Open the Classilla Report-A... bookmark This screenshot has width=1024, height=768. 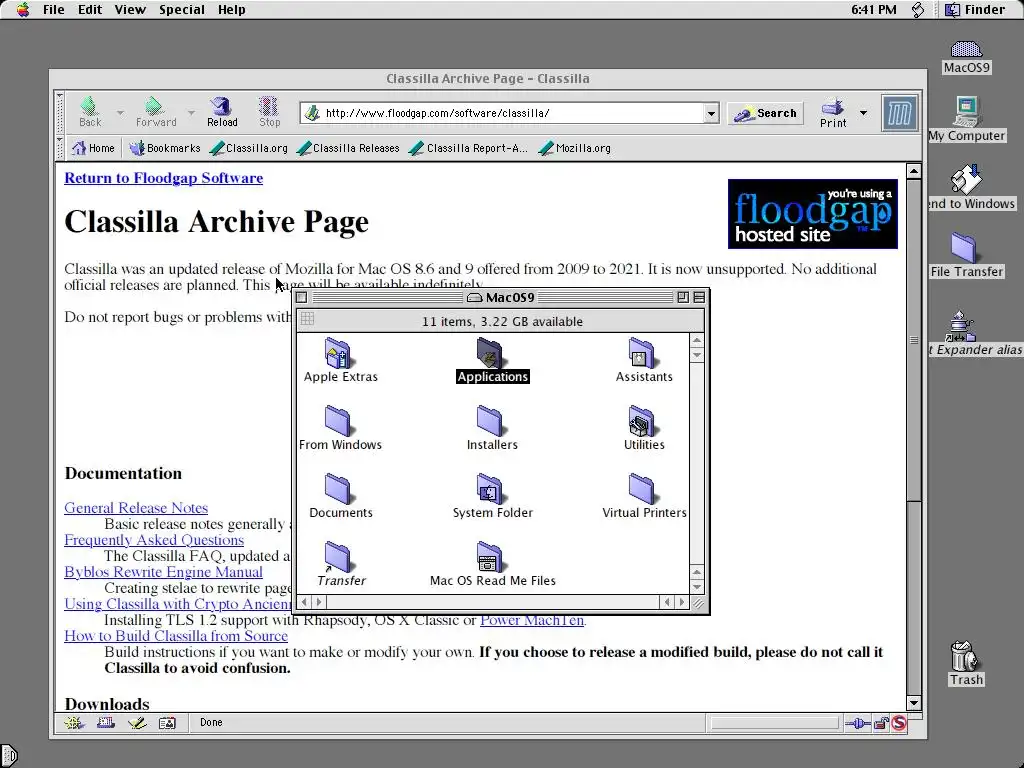(x=468, y=148)
